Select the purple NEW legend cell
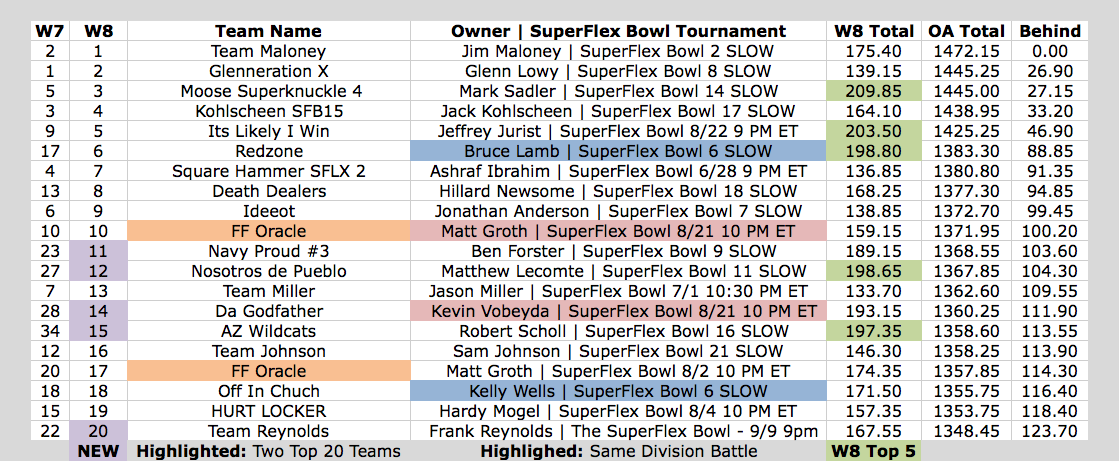This screenshot has height=461, width=1119. 98,451
